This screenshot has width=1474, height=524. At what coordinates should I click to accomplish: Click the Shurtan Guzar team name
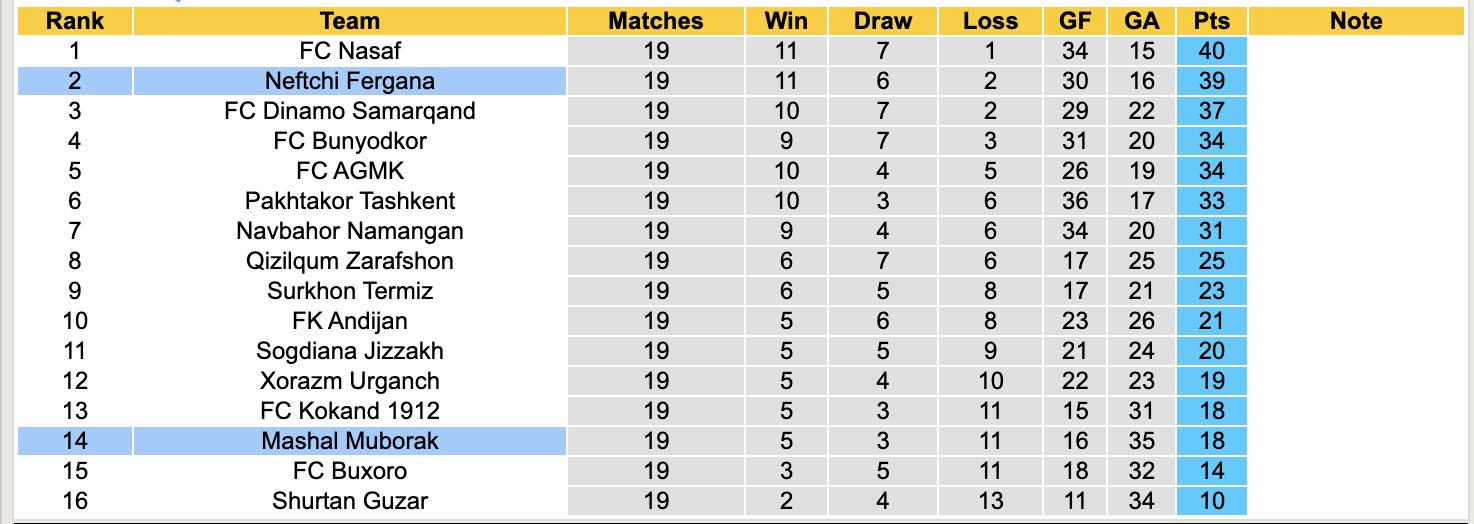pyautogui.click(x=350, y=501)
